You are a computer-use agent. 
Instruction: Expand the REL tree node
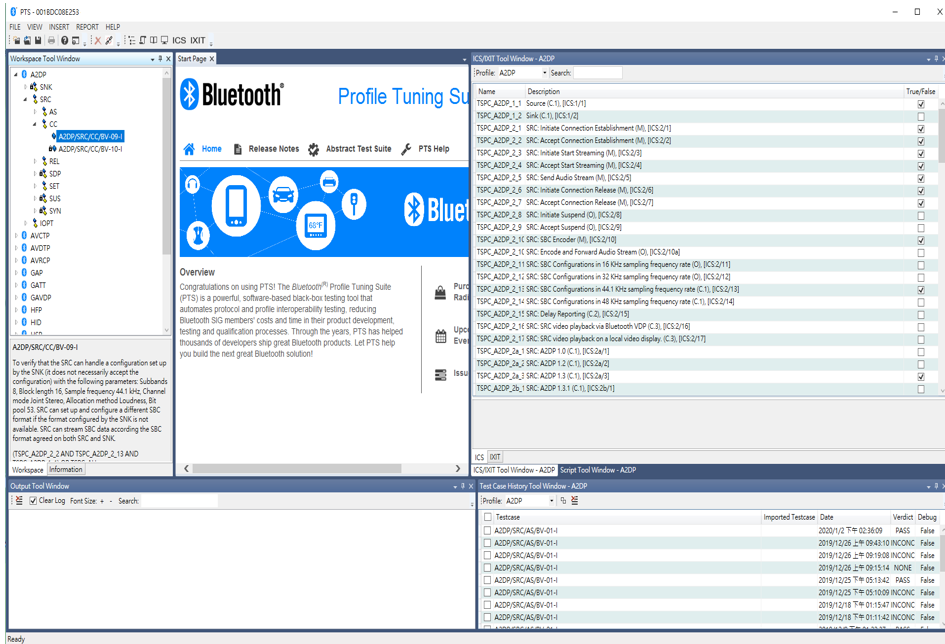35,161
